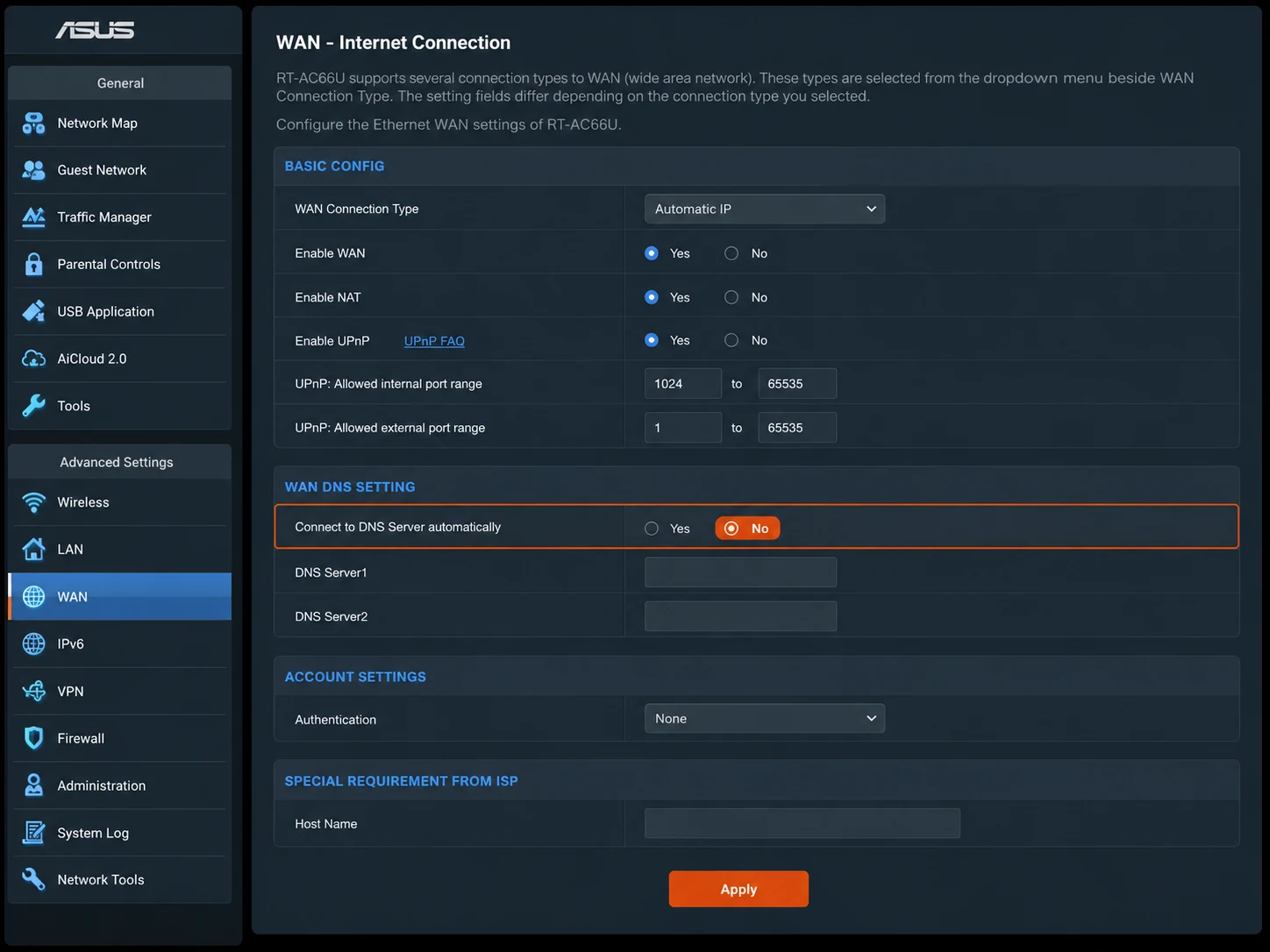Click the internal port range end field
The height and width of the screenshot is (952, 1270).
click(x=797, y=384)
